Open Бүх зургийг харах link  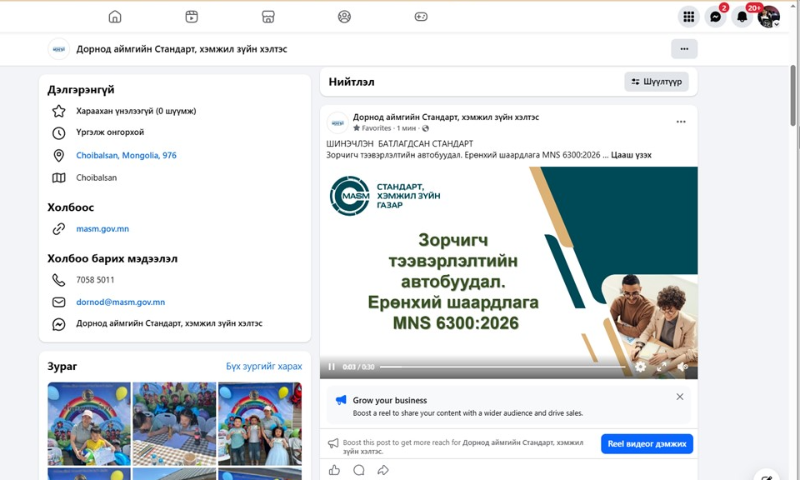click(x=264, y=366)
